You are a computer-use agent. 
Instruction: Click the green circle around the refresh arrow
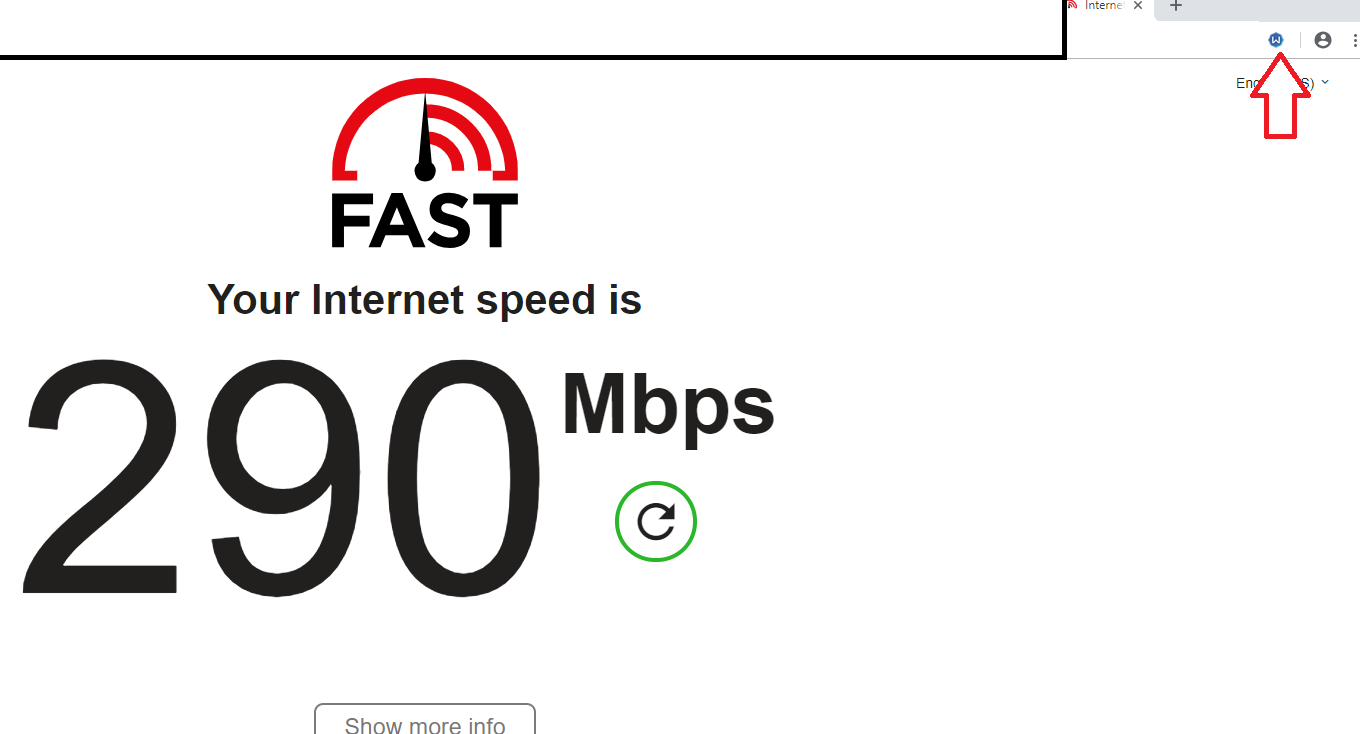(656, 522)
